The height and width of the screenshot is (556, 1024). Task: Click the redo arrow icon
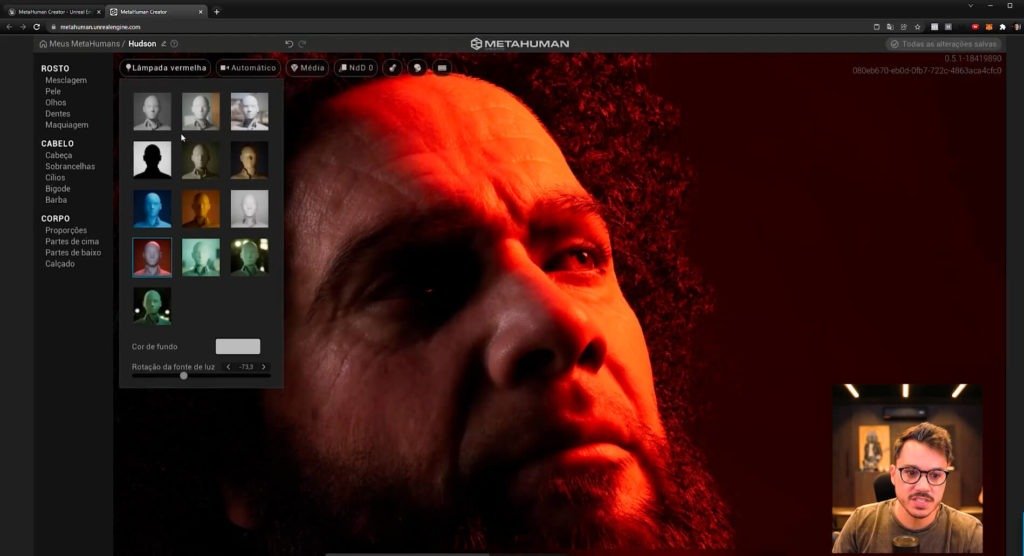[302, 44]
